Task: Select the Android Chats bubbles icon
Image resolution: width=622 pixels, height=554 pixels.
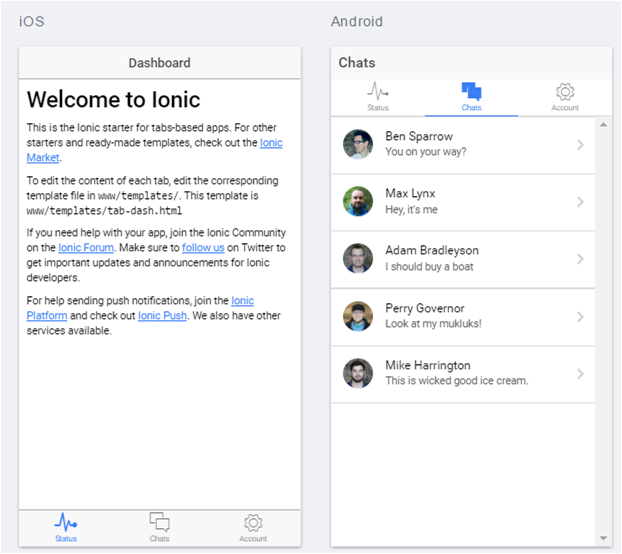Action: click(471, 92)
